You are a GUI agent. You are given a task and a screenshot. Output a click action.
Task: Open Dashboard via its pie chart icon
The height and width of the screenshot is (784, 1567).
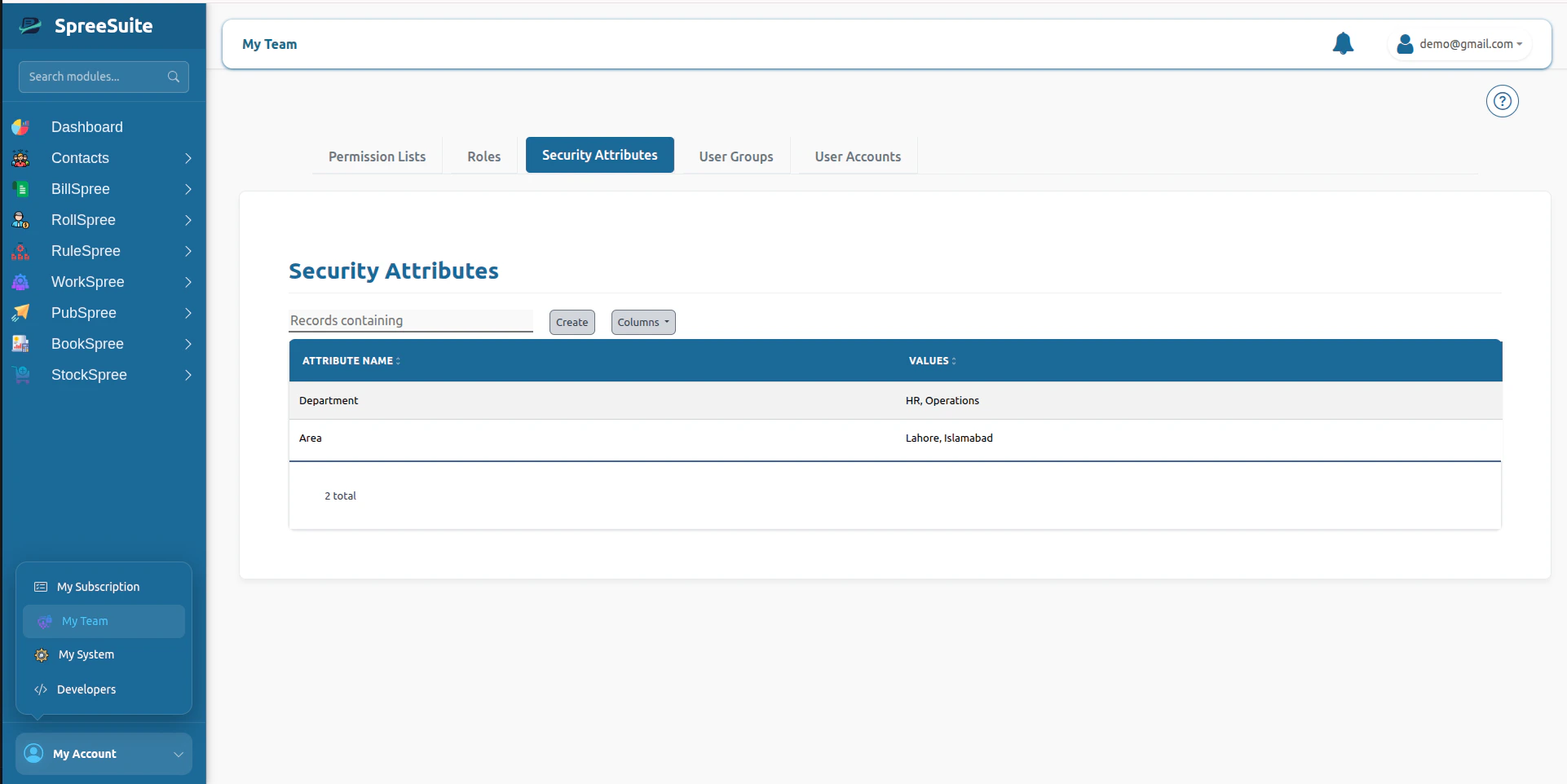(x=20, y=127)
